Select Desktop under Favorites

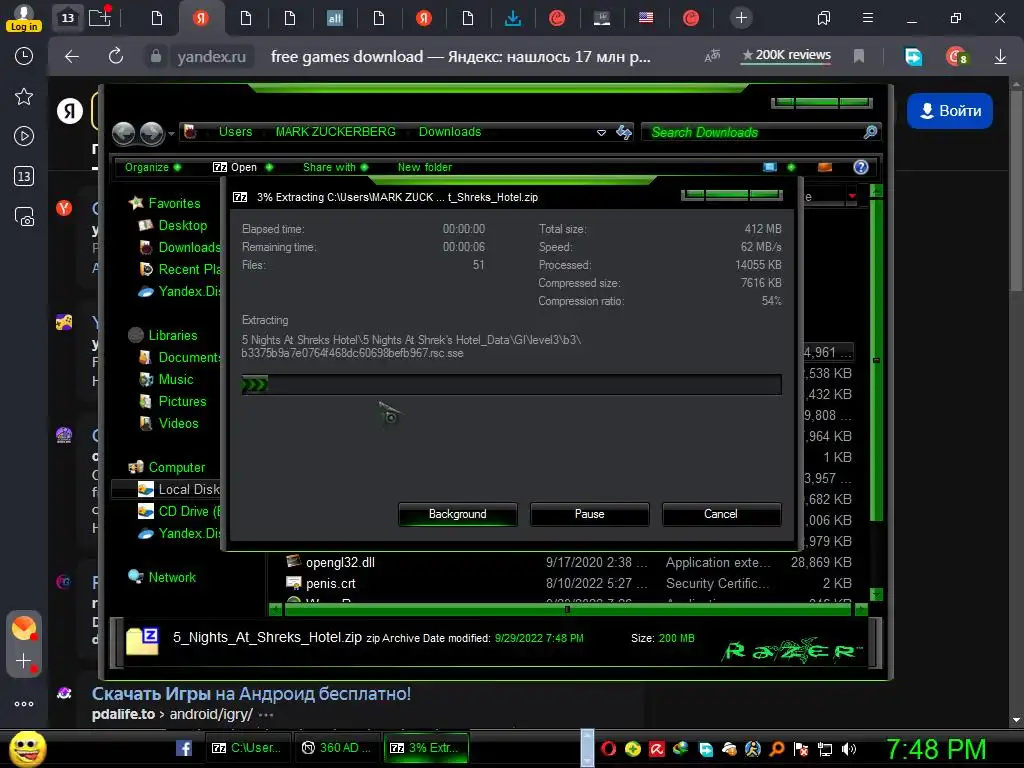(x=173, y=225)
